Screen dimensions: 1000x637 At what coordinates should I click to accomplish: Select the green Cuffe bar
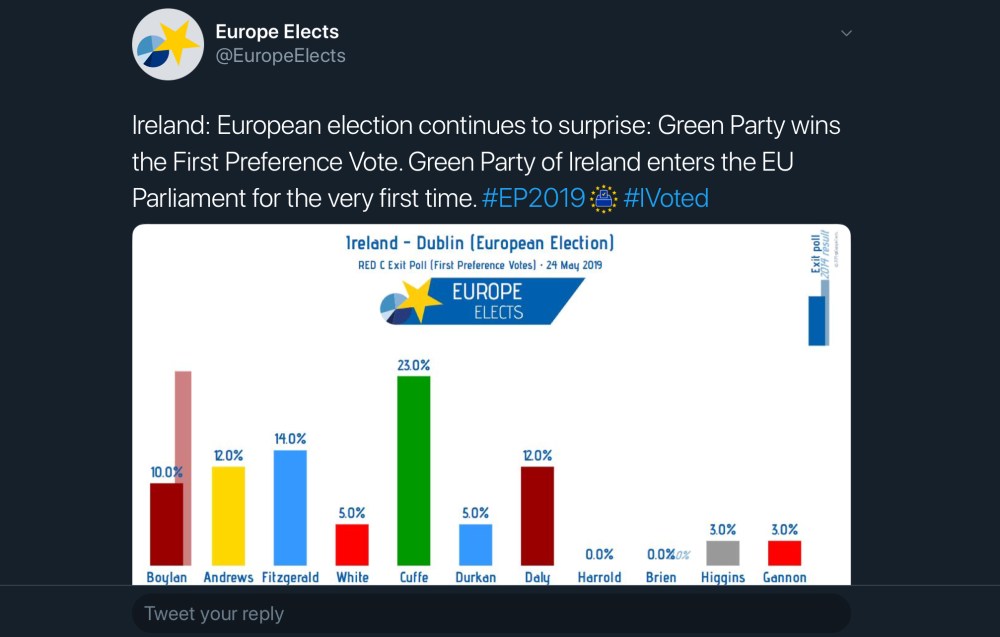[414, 470]
